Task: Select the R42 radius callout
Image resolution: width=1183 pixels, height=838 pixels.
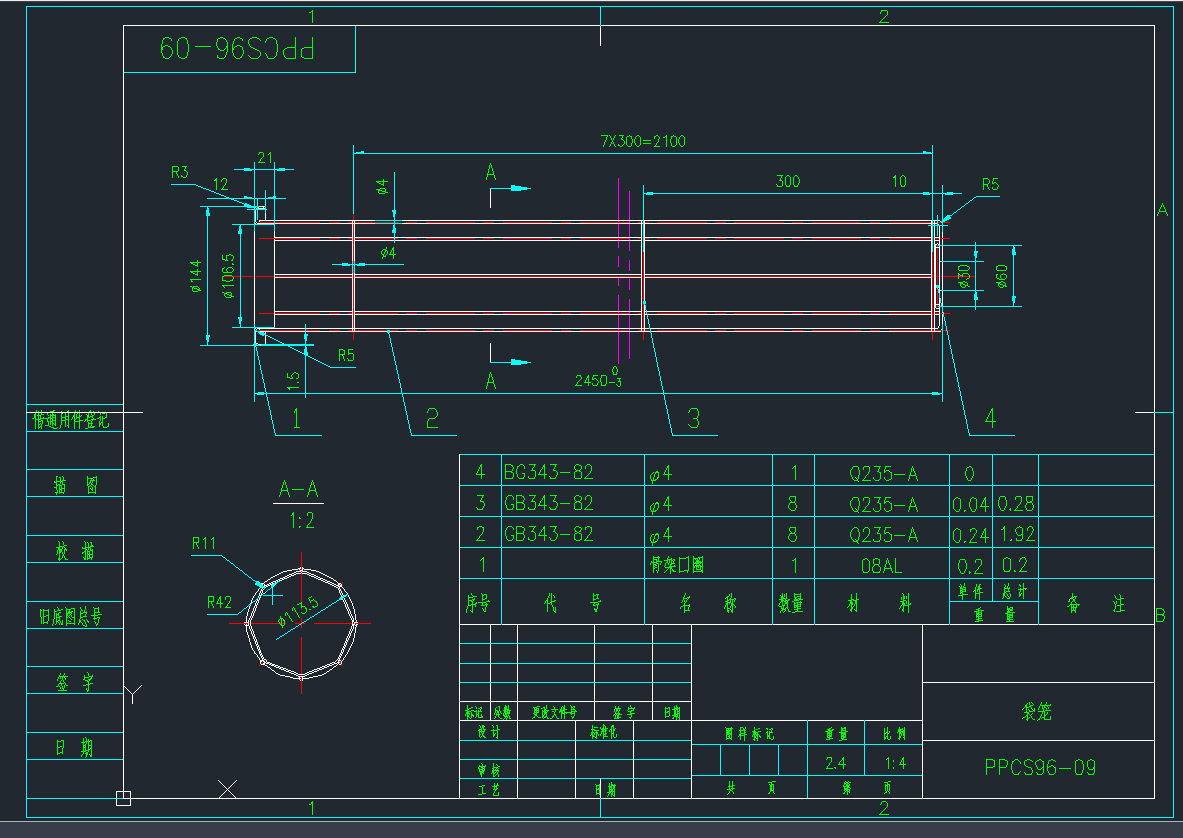Action: pyautogui.click(x=220, y=602)
